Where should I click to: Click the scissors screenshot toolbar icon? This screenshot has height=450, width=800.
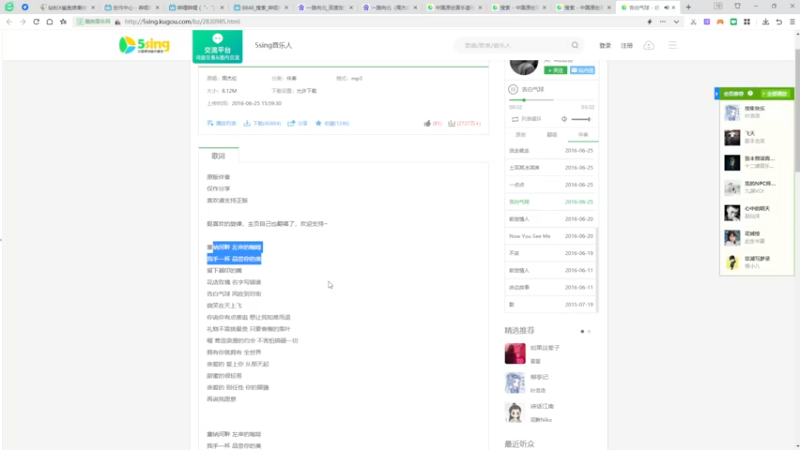tap(693, 22)
